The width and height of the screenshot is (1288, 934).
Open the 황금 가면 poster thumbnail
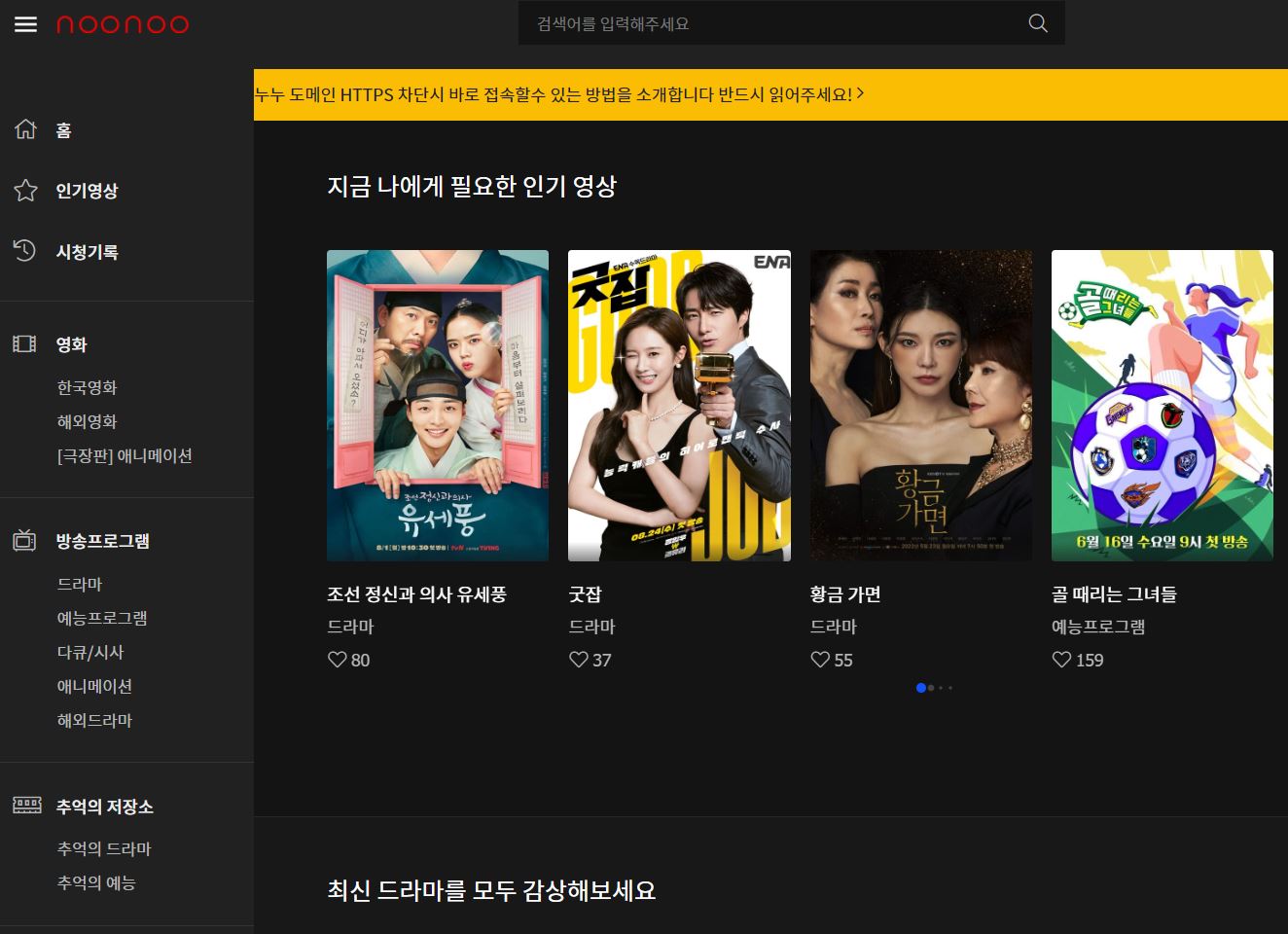click(x=921, y=406)
